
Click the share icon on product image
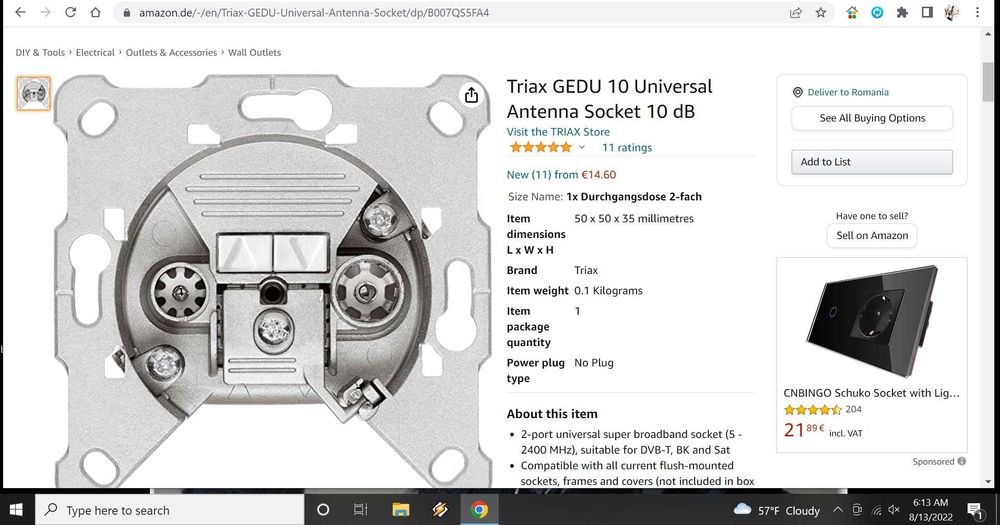click(471, 95)
